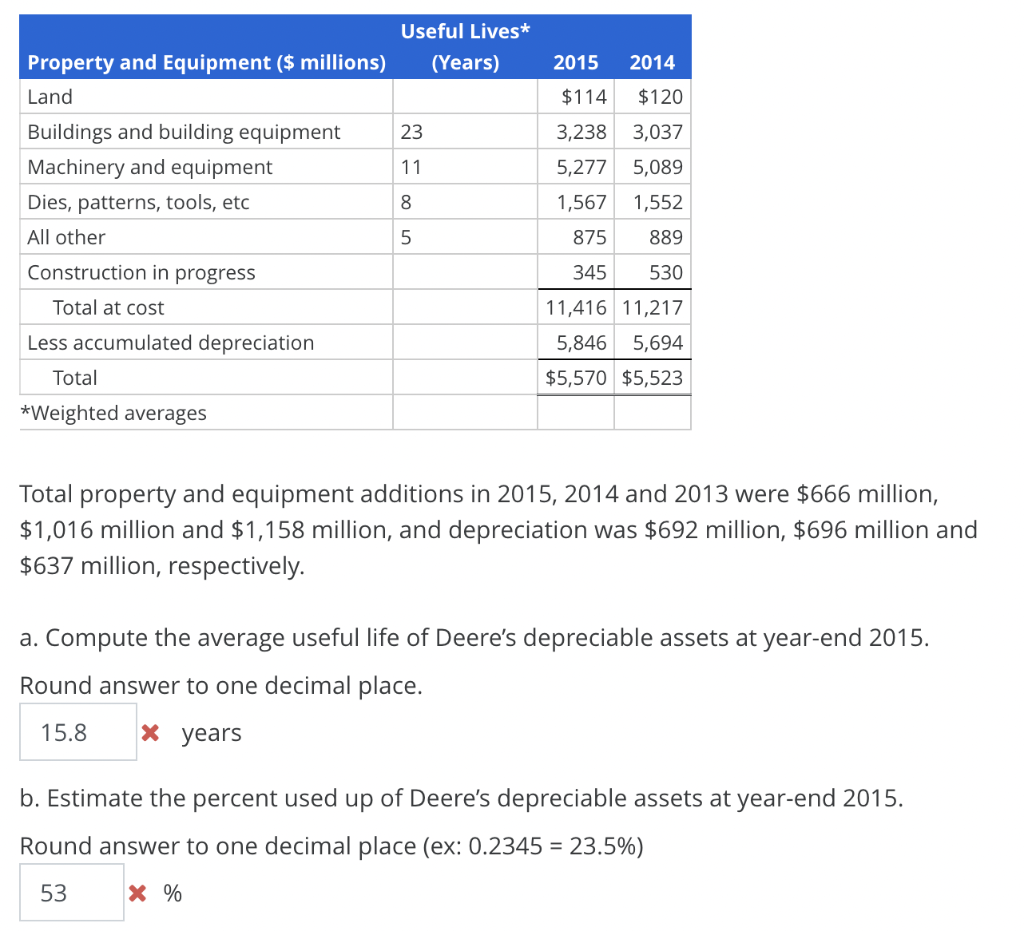The height and width of the screenshot is (931, 1024).
Task: Click the Land row label
Action: [50, 97]
